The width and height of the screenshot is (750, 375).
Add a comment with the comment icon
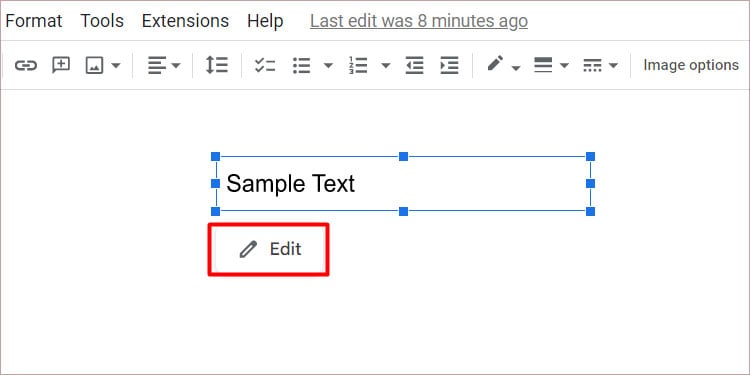tap(61, 65)
